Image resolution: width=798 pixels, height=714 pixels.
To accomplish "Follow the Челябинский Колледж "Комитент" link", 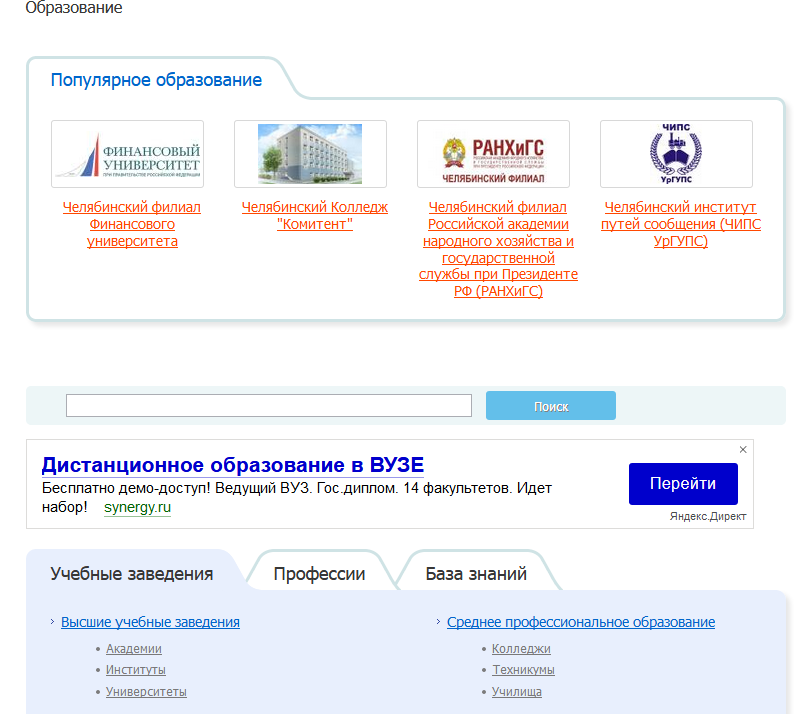I will click(314, 215).
